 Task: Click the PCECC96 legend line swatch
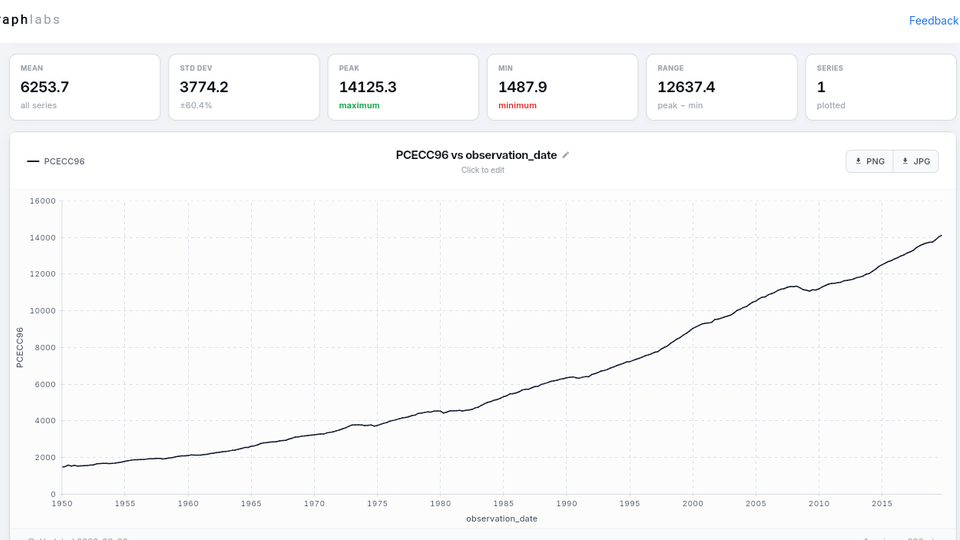click(33, 161)
